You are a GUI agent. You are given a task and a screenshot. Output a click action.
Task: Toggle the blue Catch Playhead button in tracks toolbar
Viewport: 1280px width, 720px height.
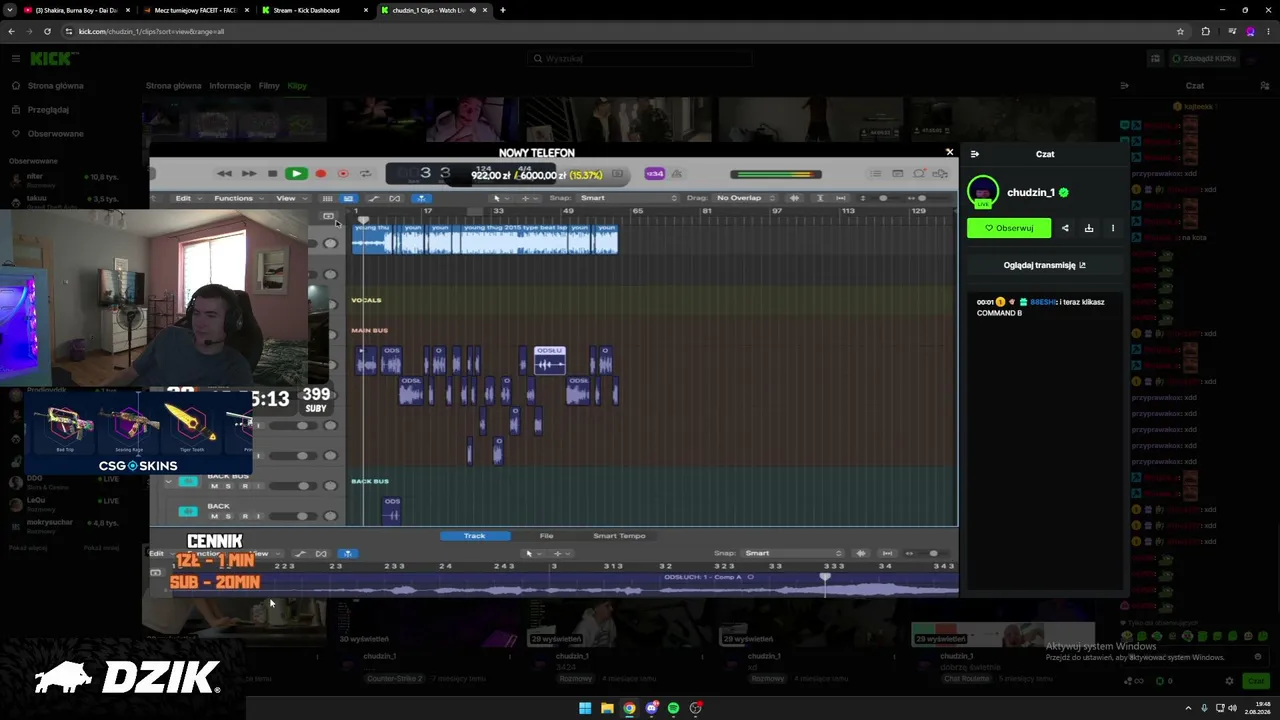click(x=421, y=198)
